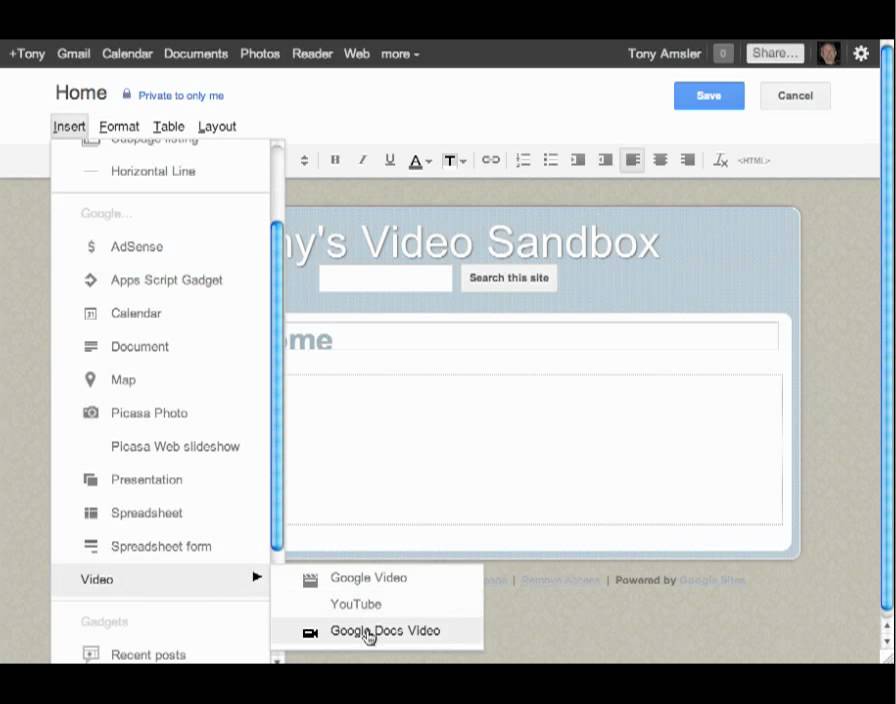The width and height of the screenshot is (896, 704).
Task: Open the settings gear menu
Action: pos(861,53)
